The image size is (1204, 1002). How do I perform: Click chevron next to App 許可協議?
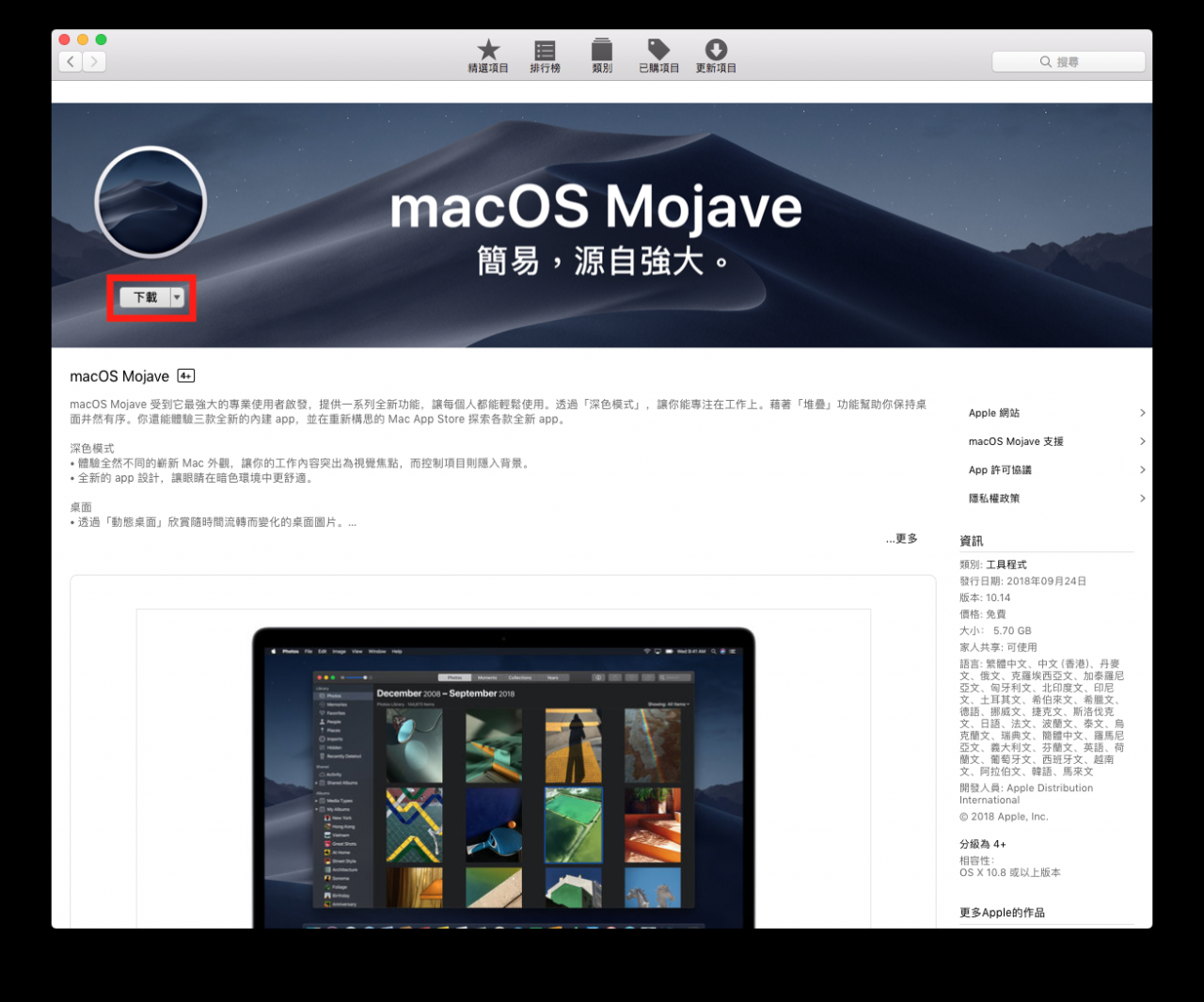click(1142, 469)
